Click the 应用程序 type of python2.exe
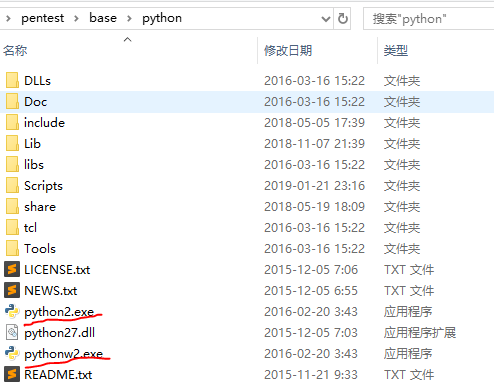The width and height of the screenshot is (494, 385). click(408, 312)
